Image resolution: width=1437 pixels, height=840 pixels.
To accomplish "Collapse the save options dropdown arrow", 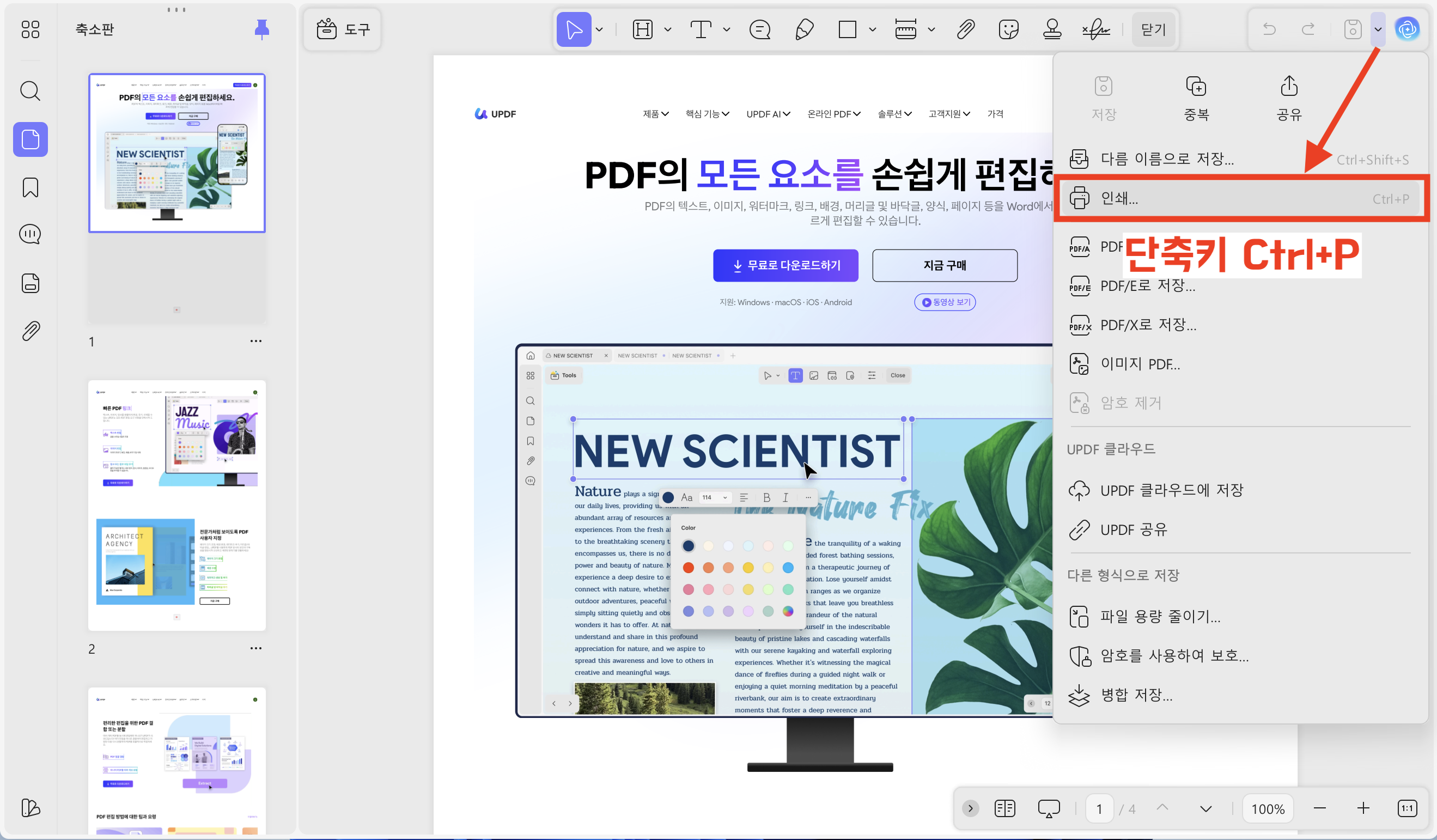I will (1378, 29).
